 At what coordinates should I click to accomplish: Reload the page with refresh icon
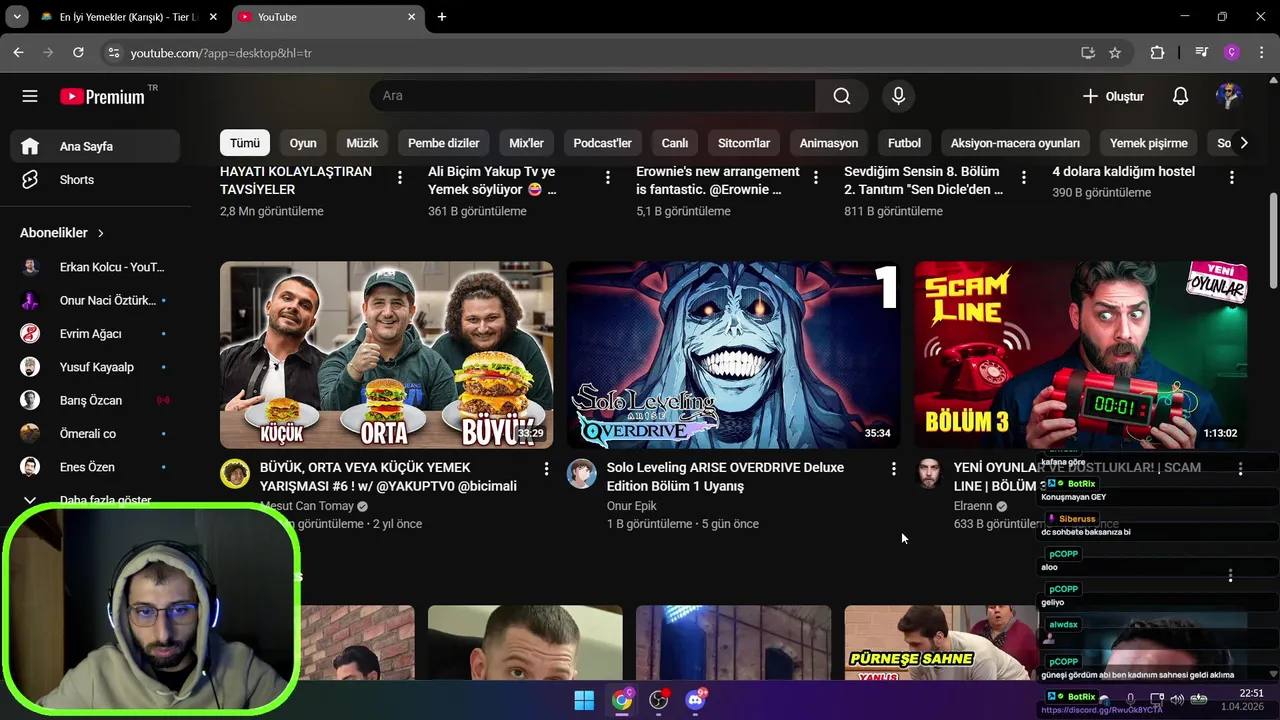click(x=78, y=53)
